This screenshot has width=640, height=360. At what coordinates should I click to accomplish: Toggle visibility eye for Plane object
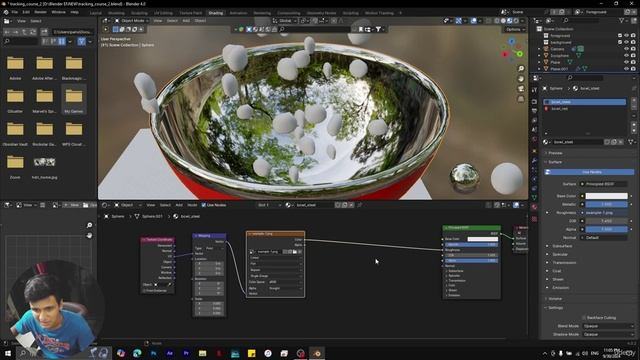tap(627, 62)
